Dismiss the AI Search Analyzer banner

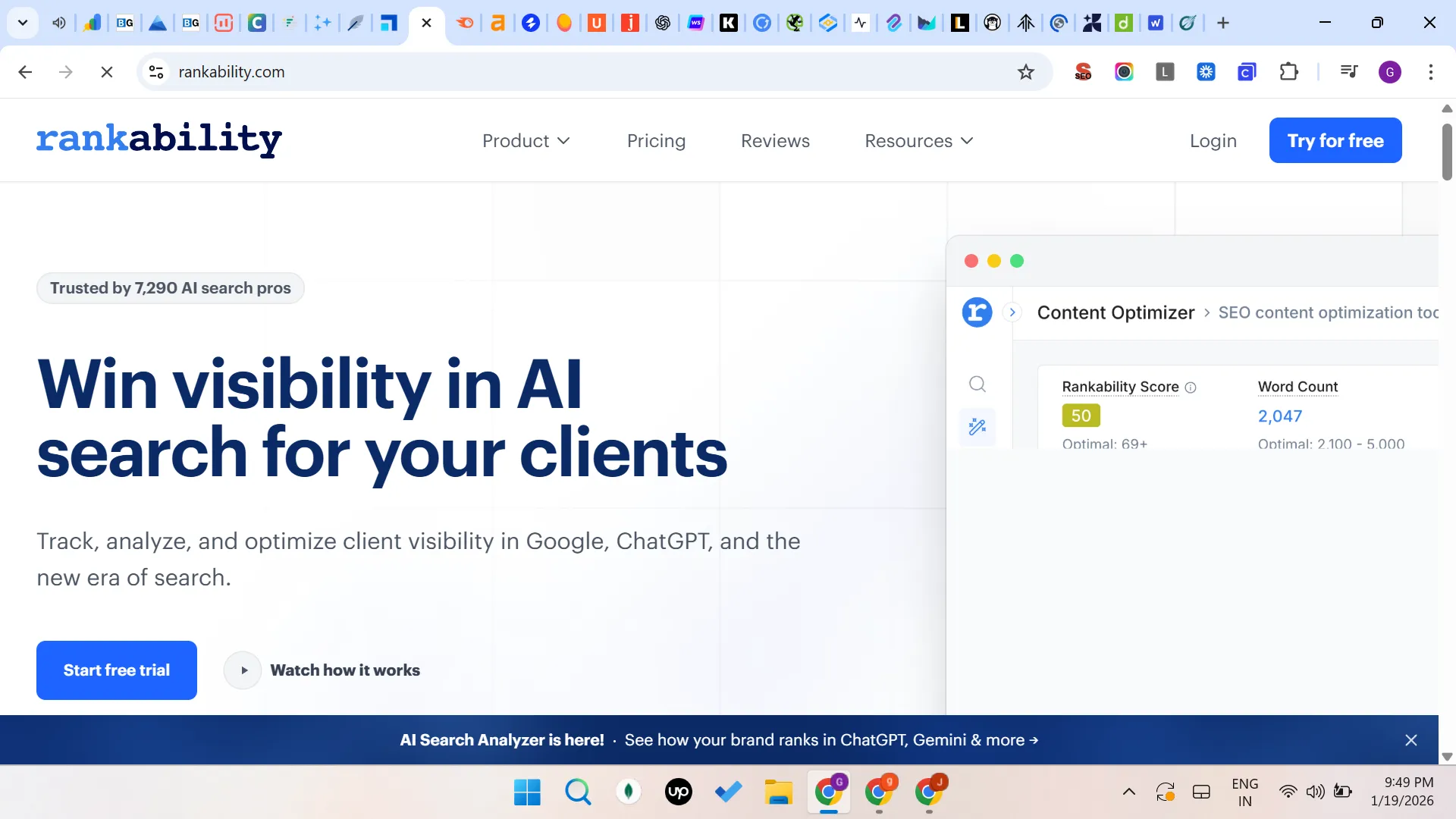coord(1410,739)
